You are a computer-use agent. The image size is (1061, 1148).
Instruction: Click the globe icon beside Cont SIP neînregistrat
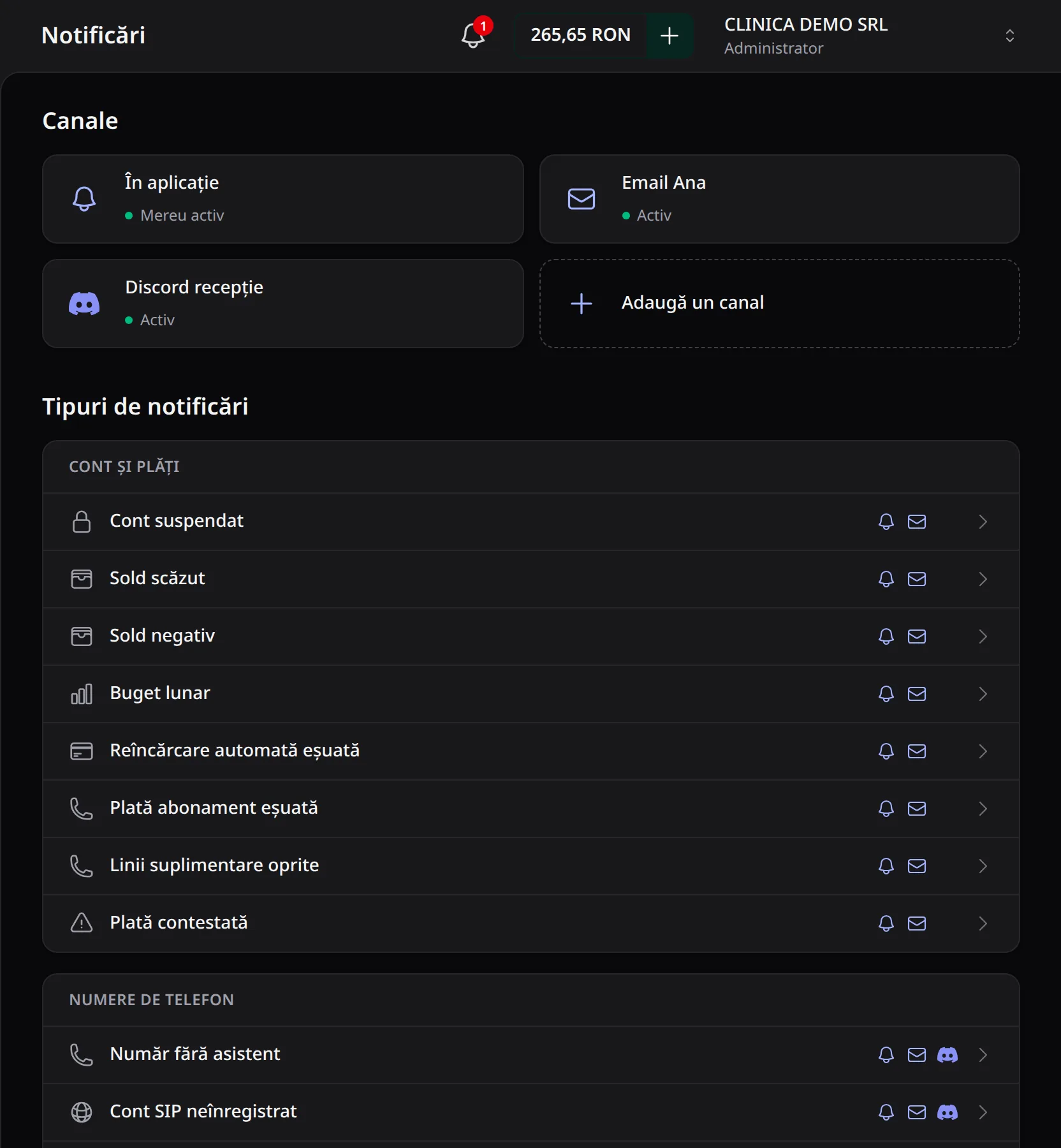[82, 1112]
